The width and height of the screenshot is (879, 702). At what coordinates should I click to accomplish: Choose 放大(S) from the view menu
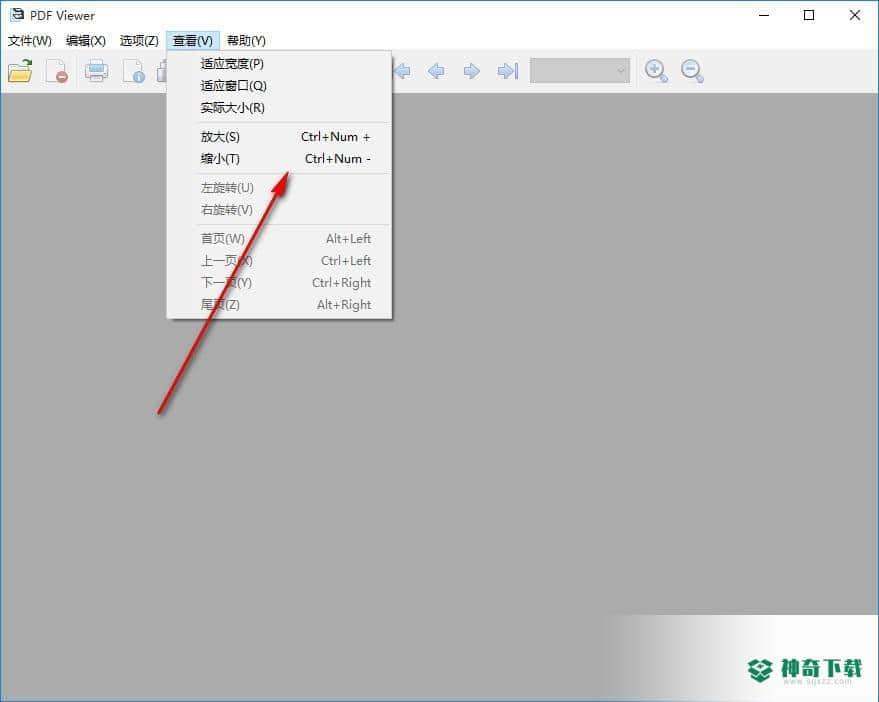click(x=279, y=137)
